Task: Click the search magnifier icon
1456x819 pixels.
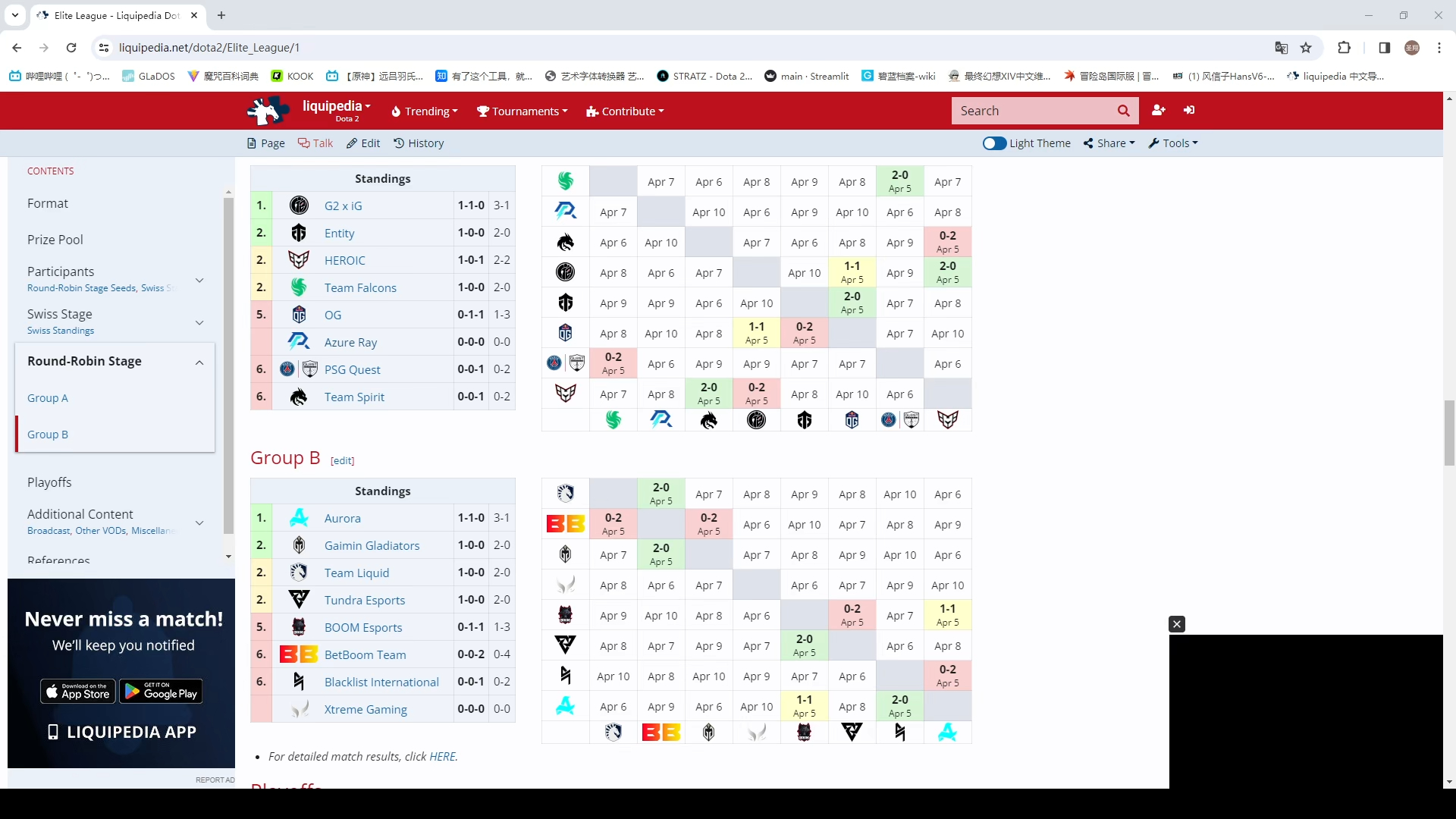Action: pyautogui.click(x=1123, y=111)
